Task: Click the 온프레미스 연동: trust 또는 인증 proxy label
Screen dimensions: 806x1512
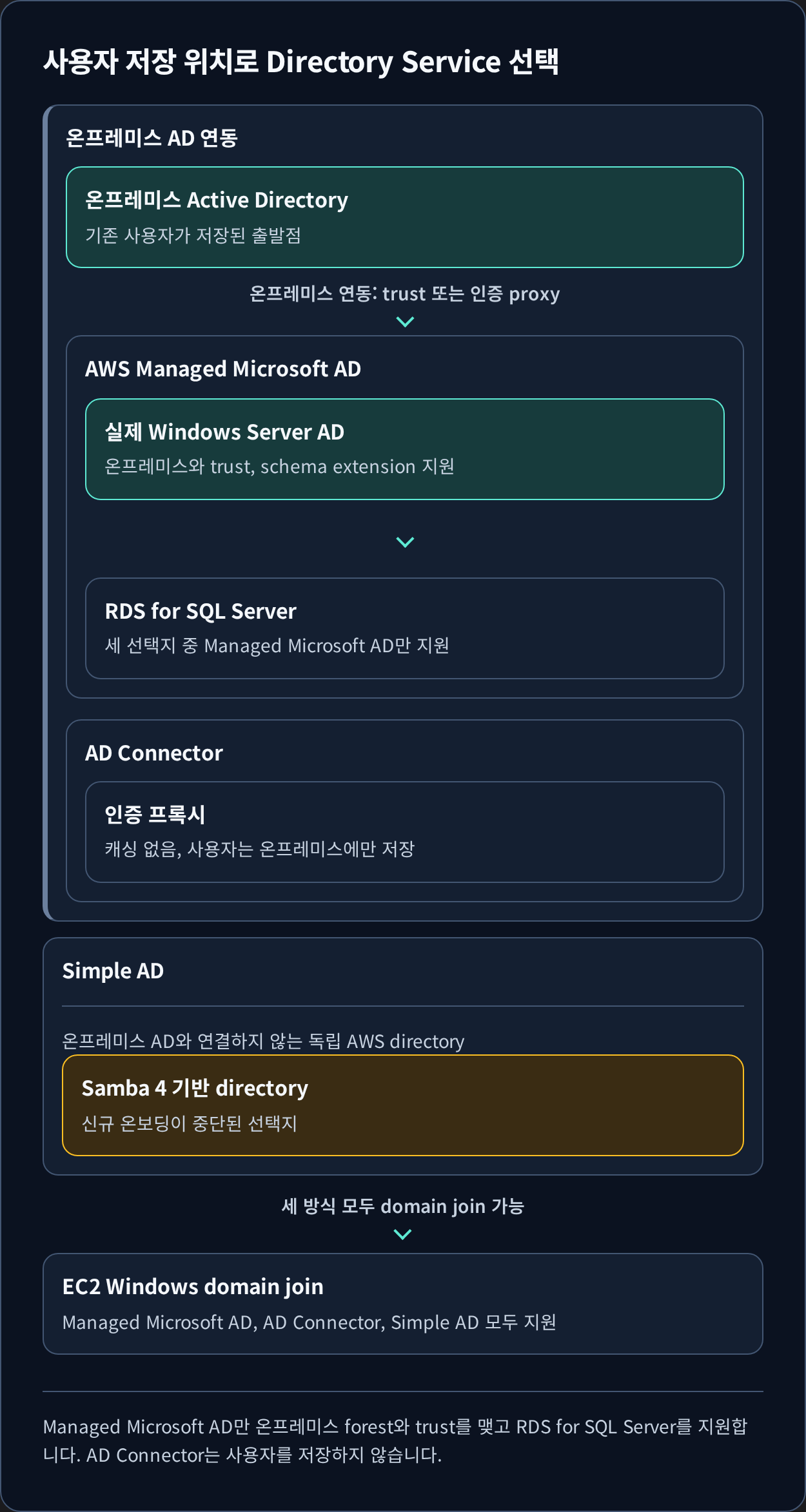Action: point(405,294)
